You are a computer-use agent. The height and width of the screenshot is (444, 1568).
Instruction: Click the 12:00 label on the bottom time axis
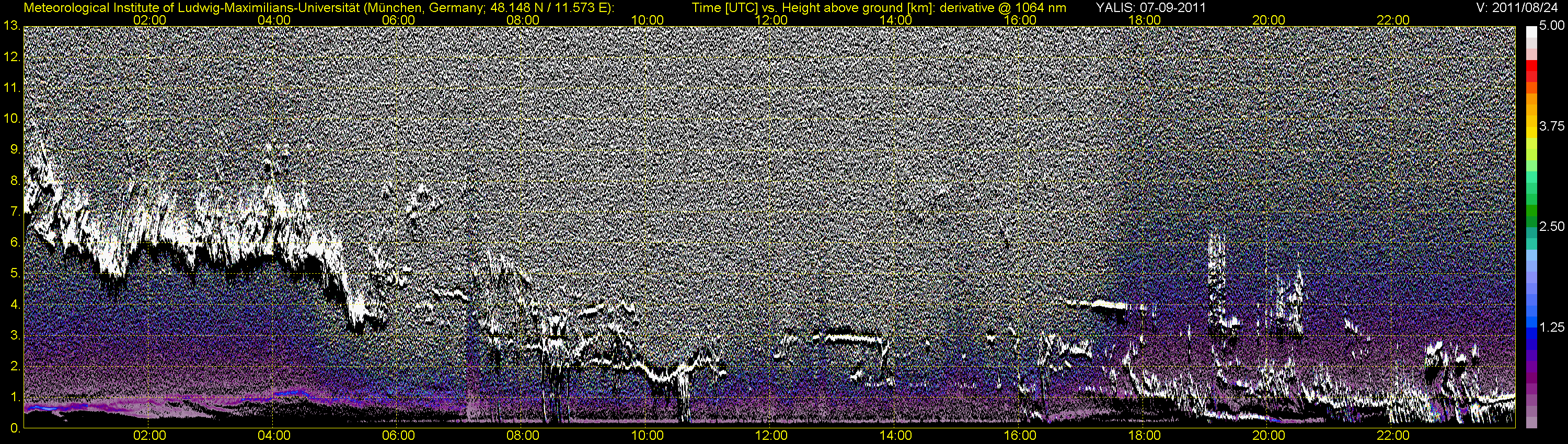point(771,436)
